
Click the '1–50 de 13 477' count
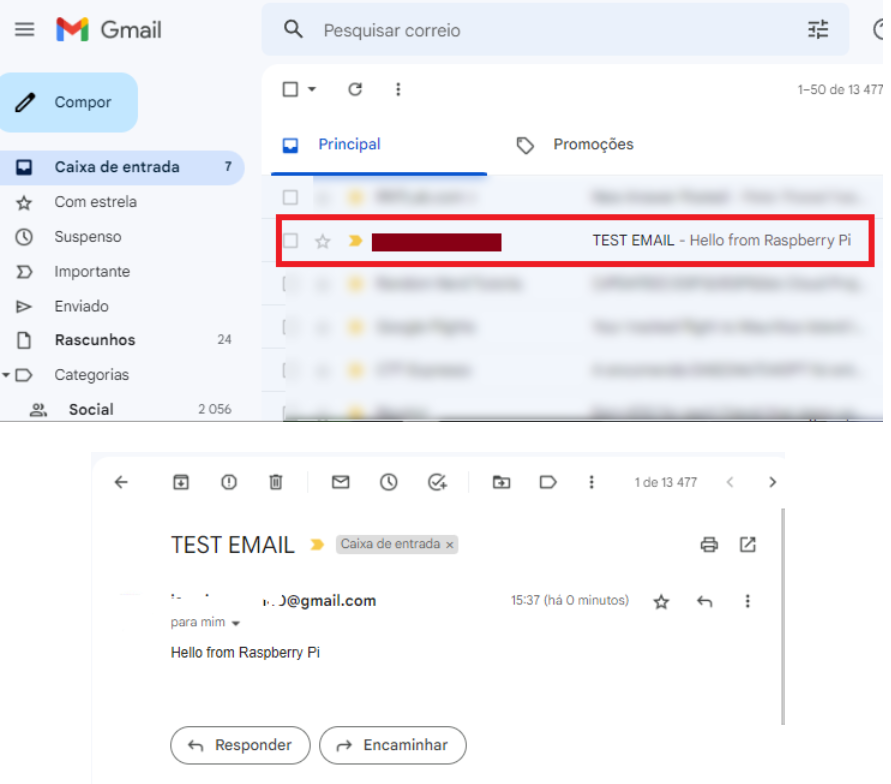840,90
